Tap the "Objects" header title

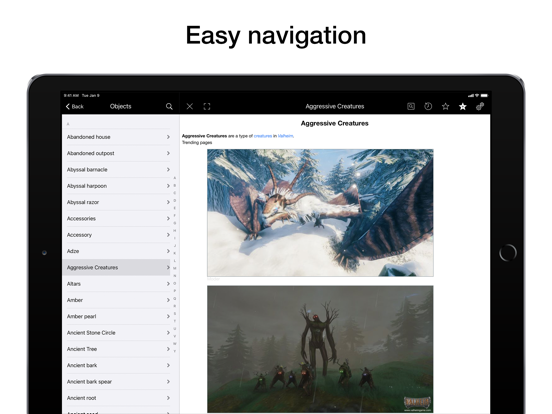[x=120, y=106]
